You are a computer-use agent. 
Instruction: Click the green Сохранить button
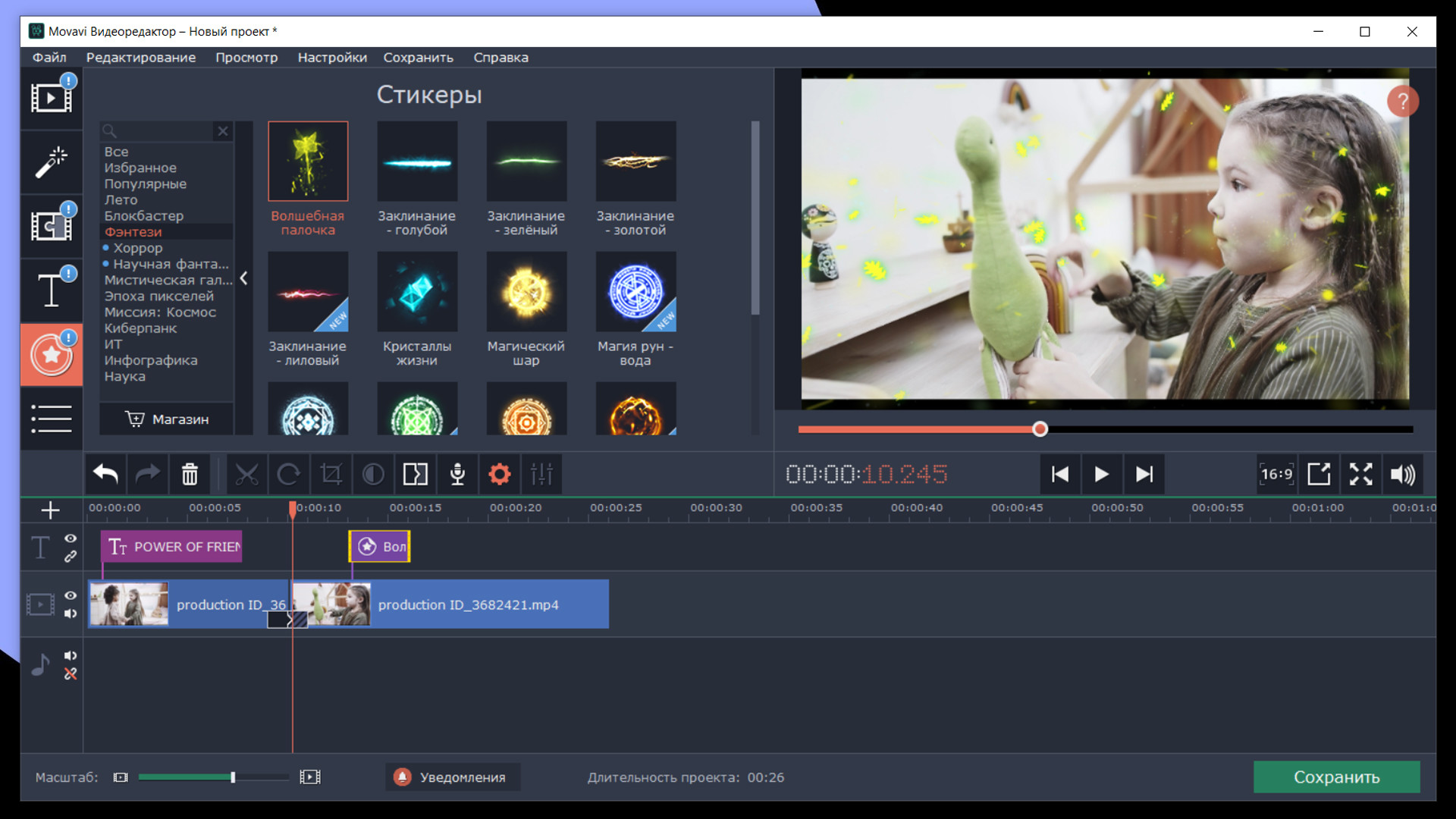pos(1335,777)
